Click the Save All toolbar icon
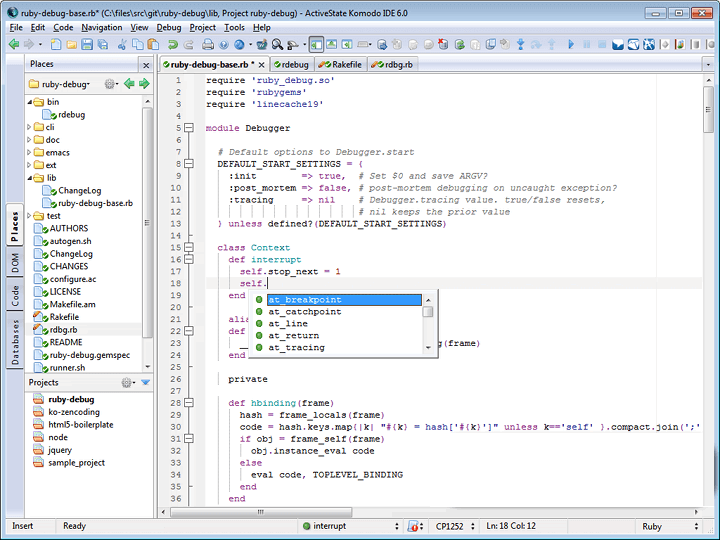Image resolution: width=720 pixels, height=540 pixels. click(102, 45)
